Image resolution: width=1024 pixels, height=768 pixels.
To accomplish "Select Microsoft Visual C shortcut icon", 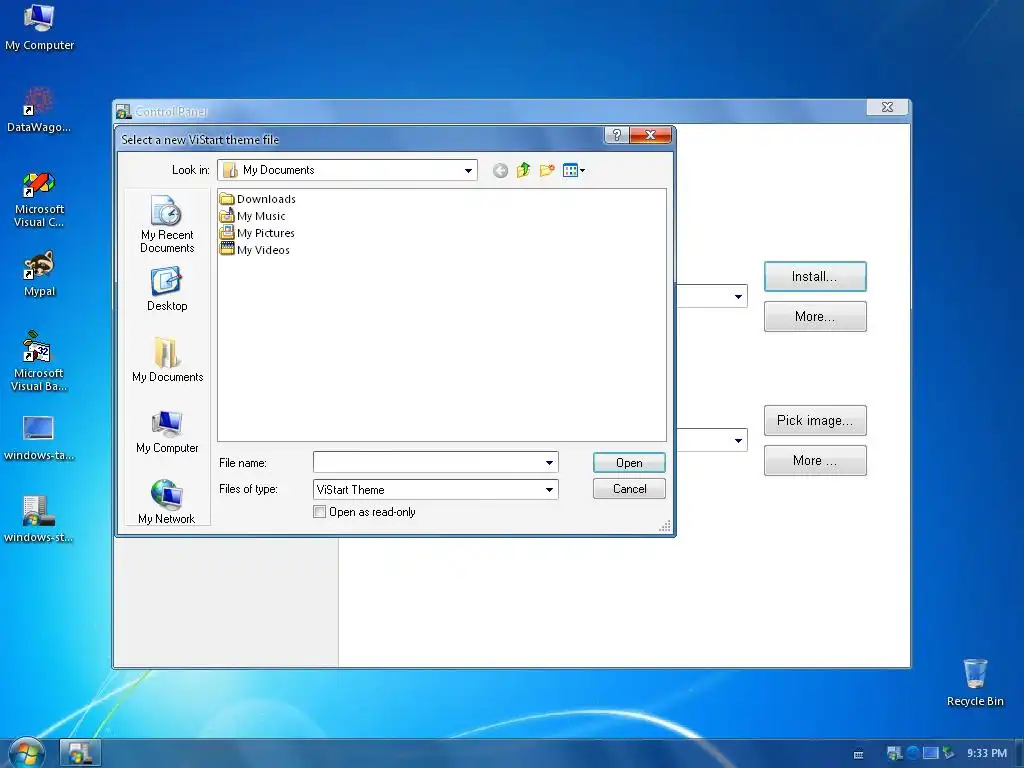I will point(39,199).
